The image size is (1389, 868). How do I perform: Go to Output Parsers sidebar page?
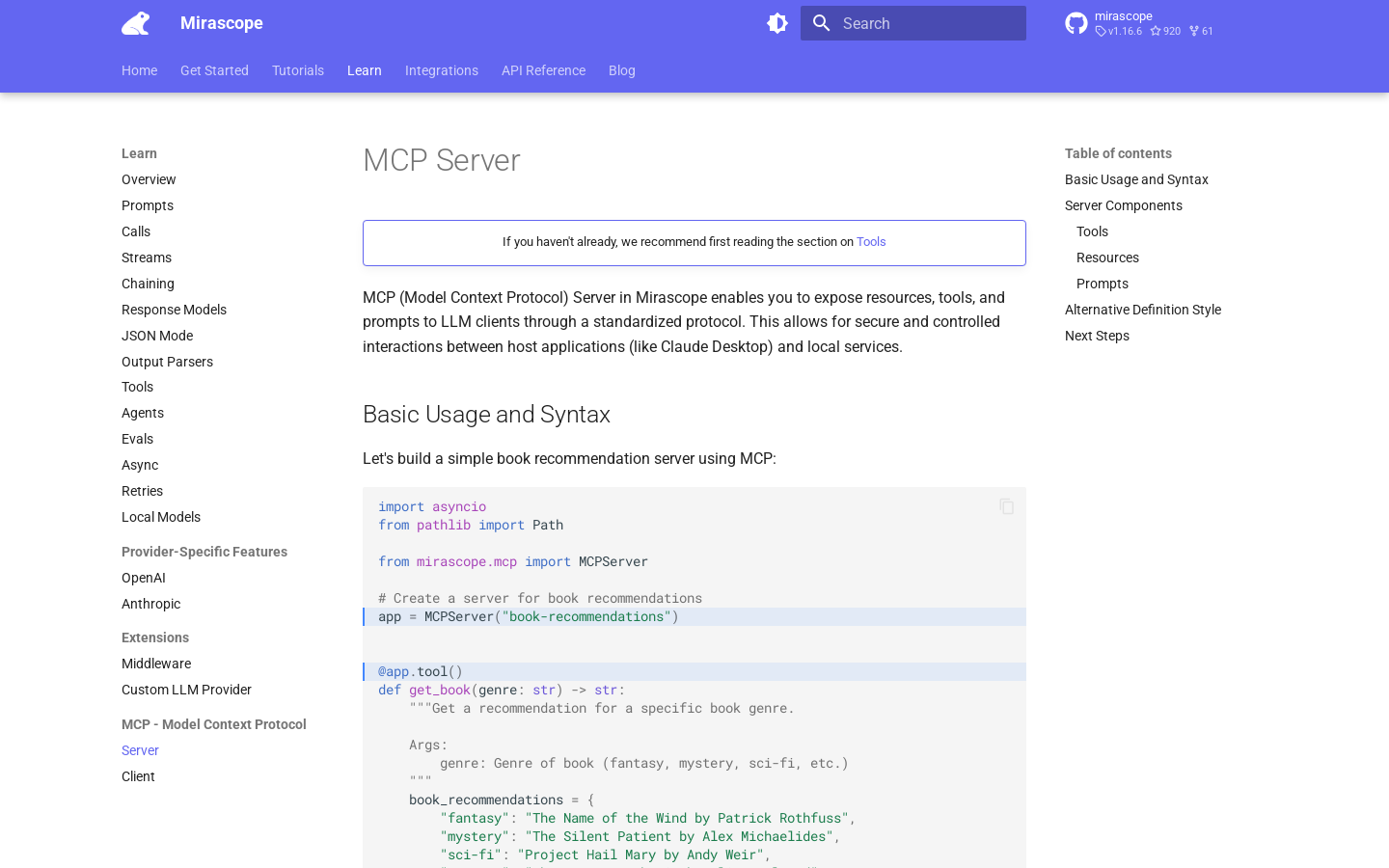pos(167,362)
